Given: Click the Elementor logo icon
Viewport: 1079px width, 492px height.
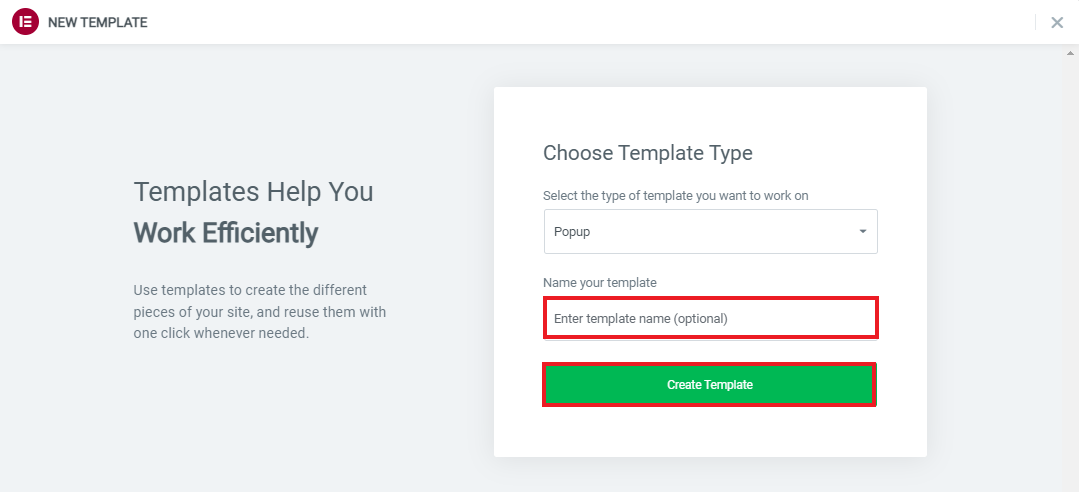Looking at the screenshot, I should pyautogui.click(x=24, y=22).
